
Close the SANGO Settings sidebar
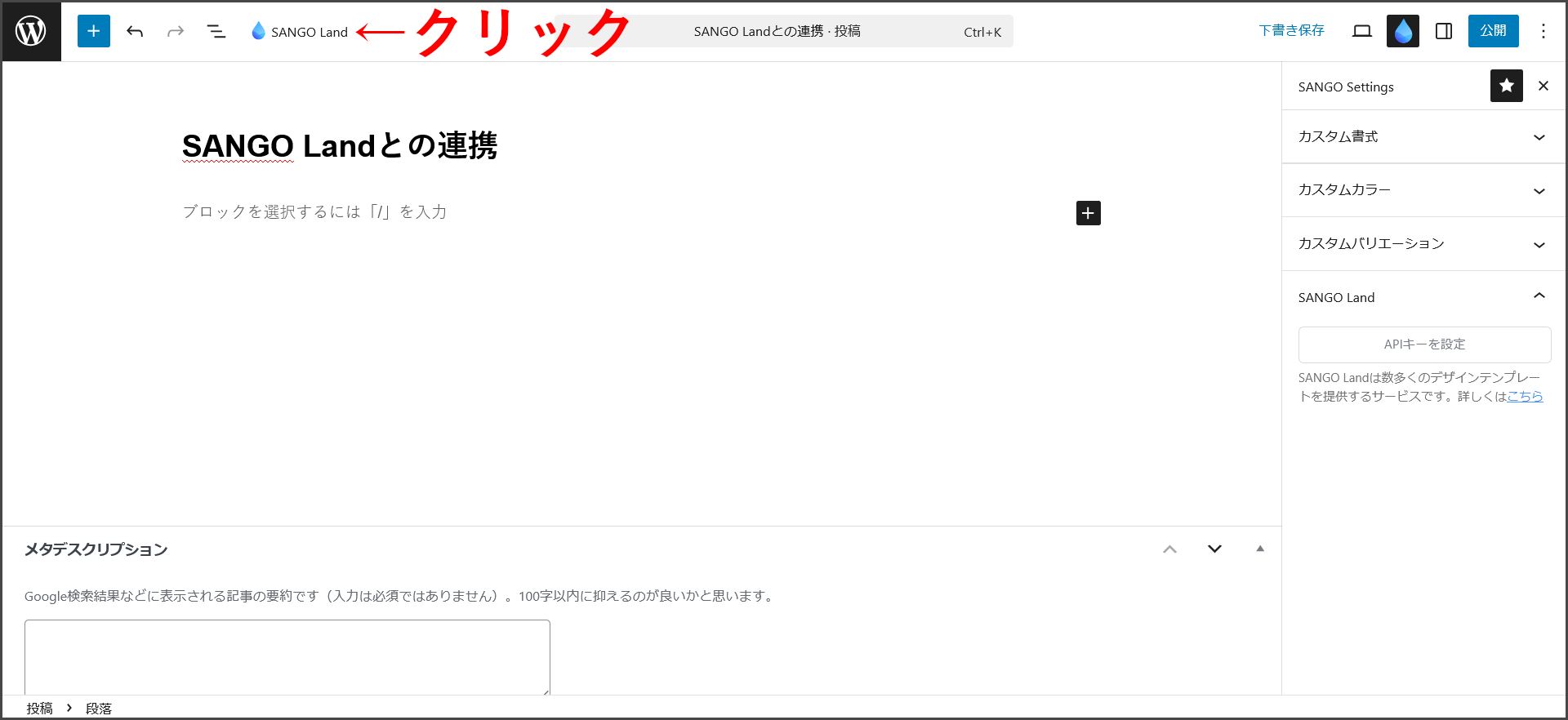[1543, 86]
